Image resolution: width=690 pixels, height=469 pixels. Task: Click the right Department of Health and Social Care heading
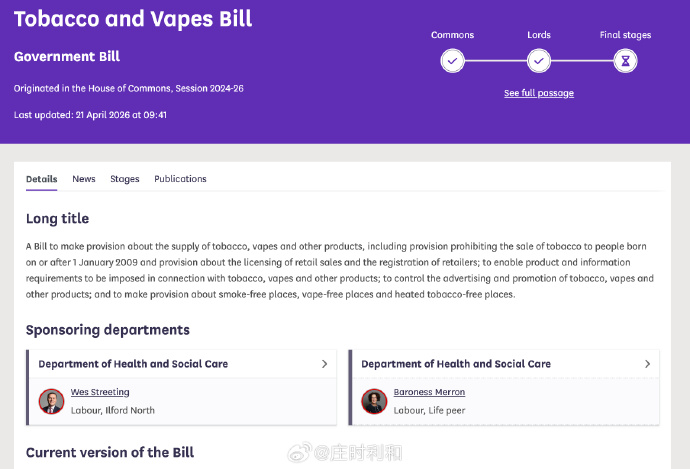[456, 364]
